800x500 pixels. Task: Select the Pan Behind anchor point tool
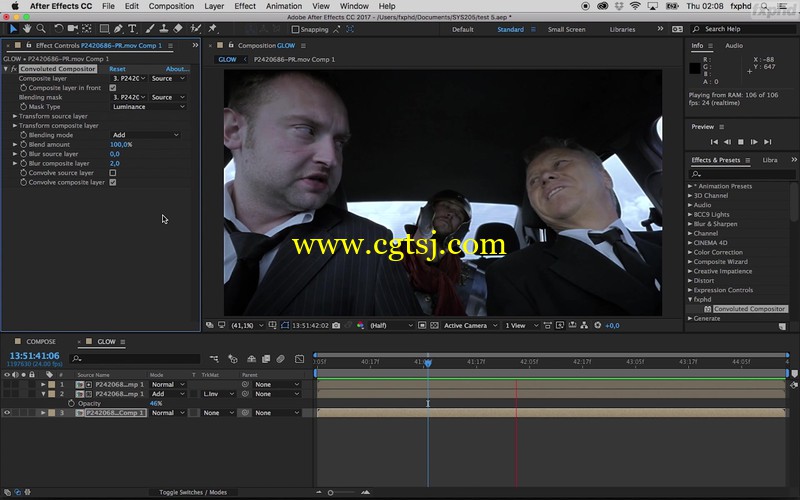pyautogui.click(x=87, y=29)
